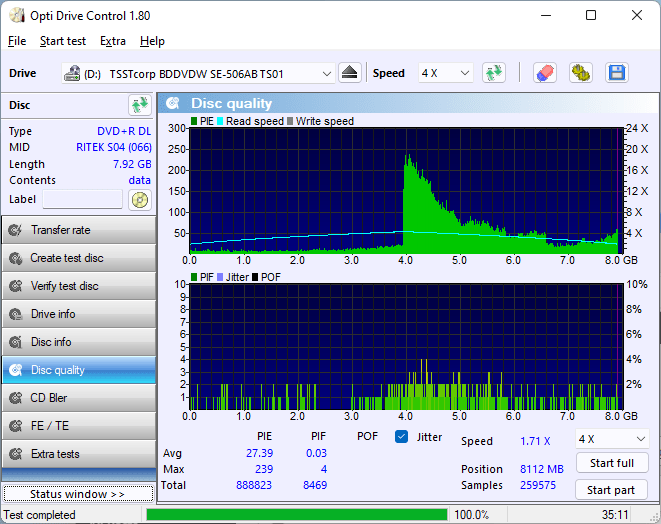Click the disc Label input field
This screenshot has width=661, height=524.
(x=82, y=199)
